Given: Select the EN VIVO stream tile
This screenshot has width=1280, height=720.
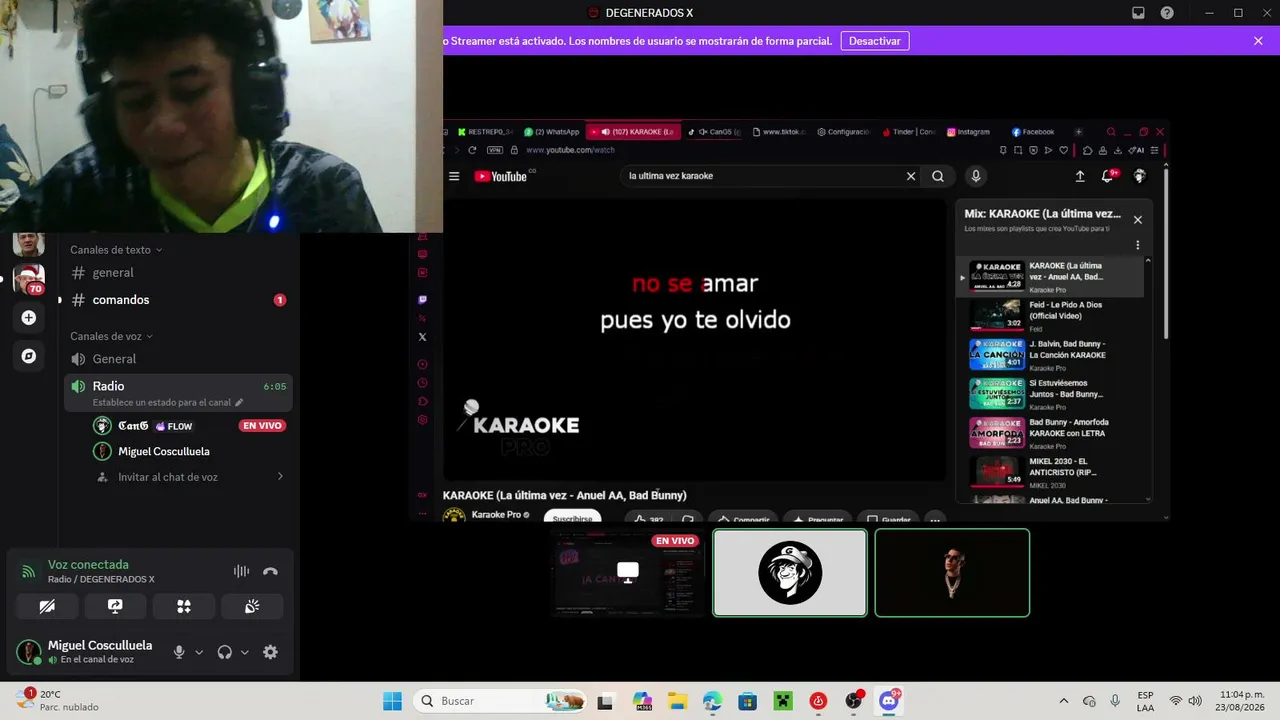Looking at the screenshot, I should click(628, 573).
